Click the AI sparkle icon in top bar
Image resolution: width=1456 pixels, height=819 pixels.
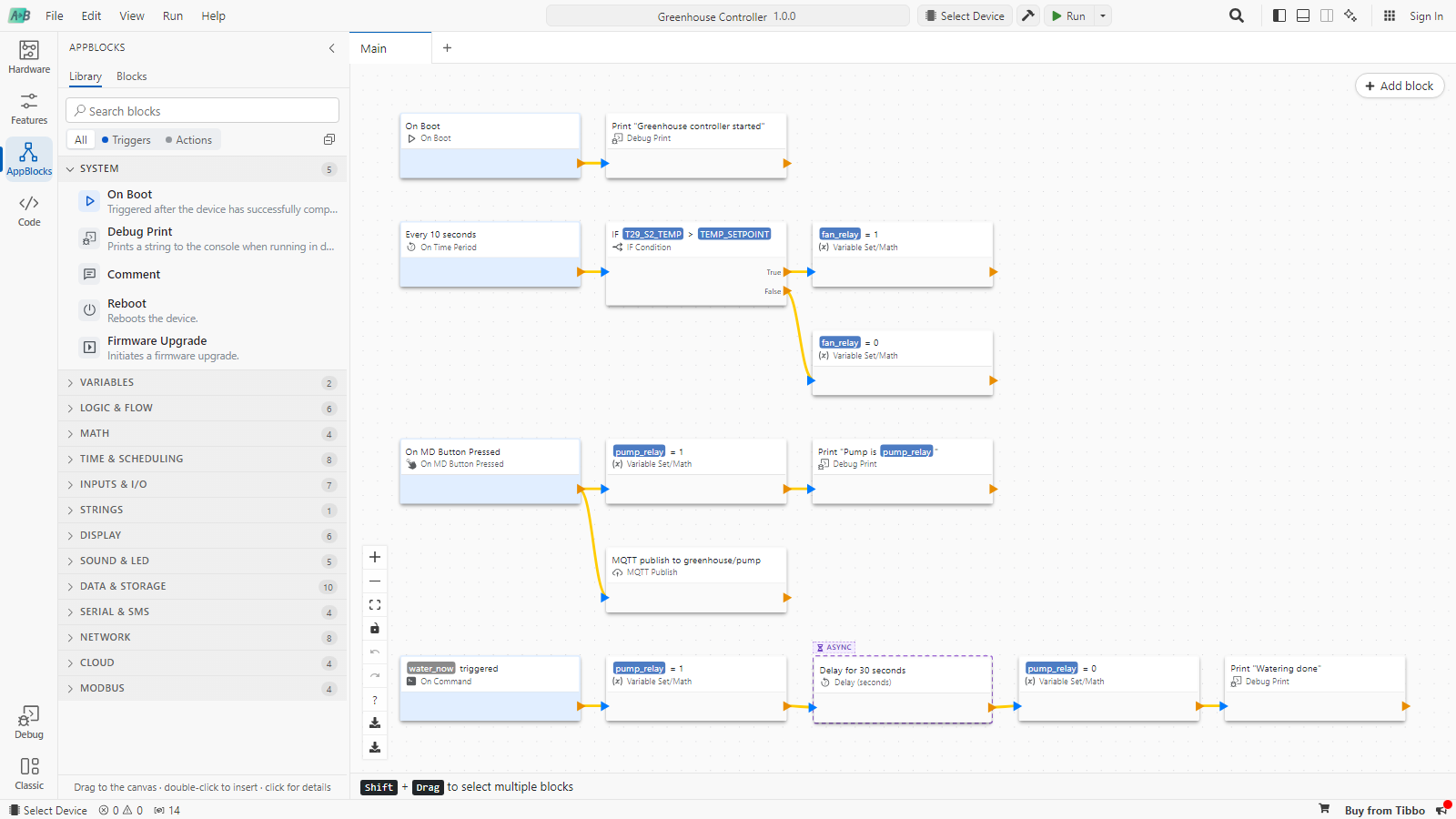(x=1350, y=15)
